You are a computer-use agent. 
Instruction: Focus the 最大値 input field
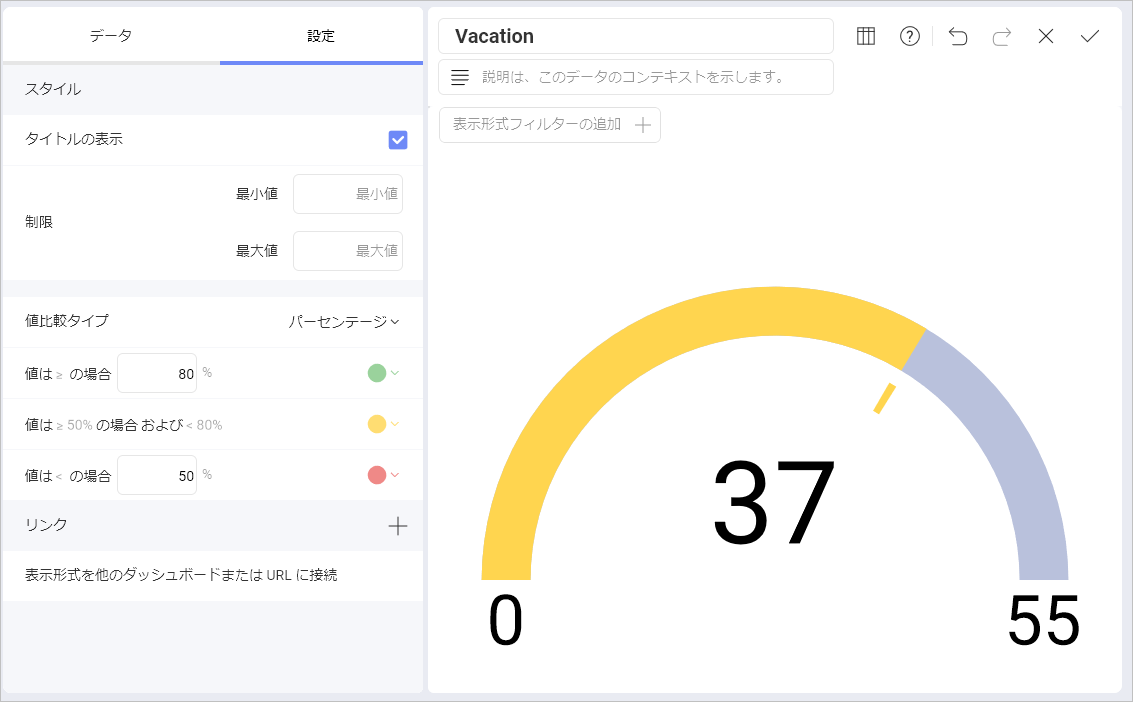point(348,251)
